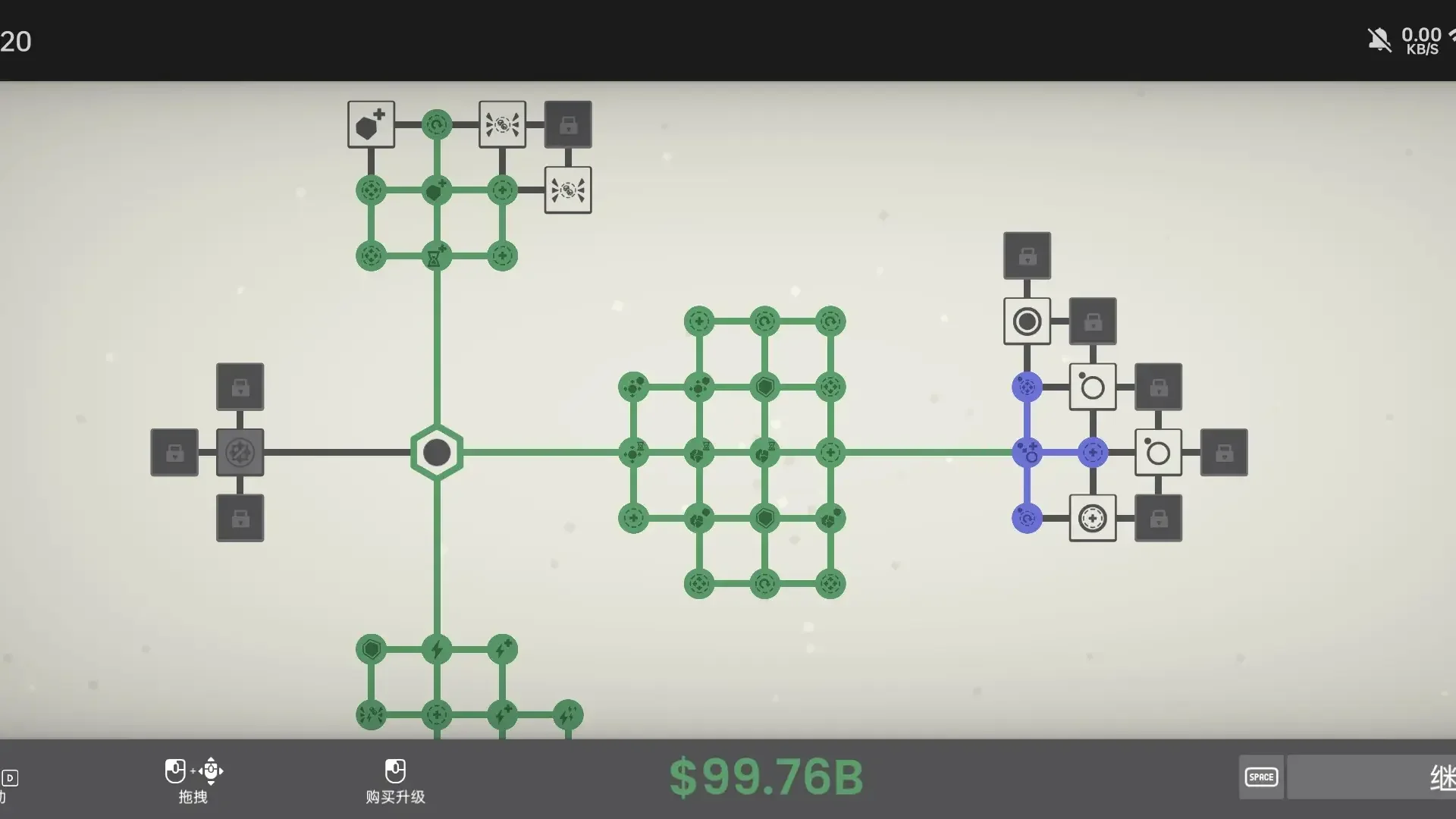
Task: Select the plus node below the leftmost hourglass node
Action: [633, 519]
